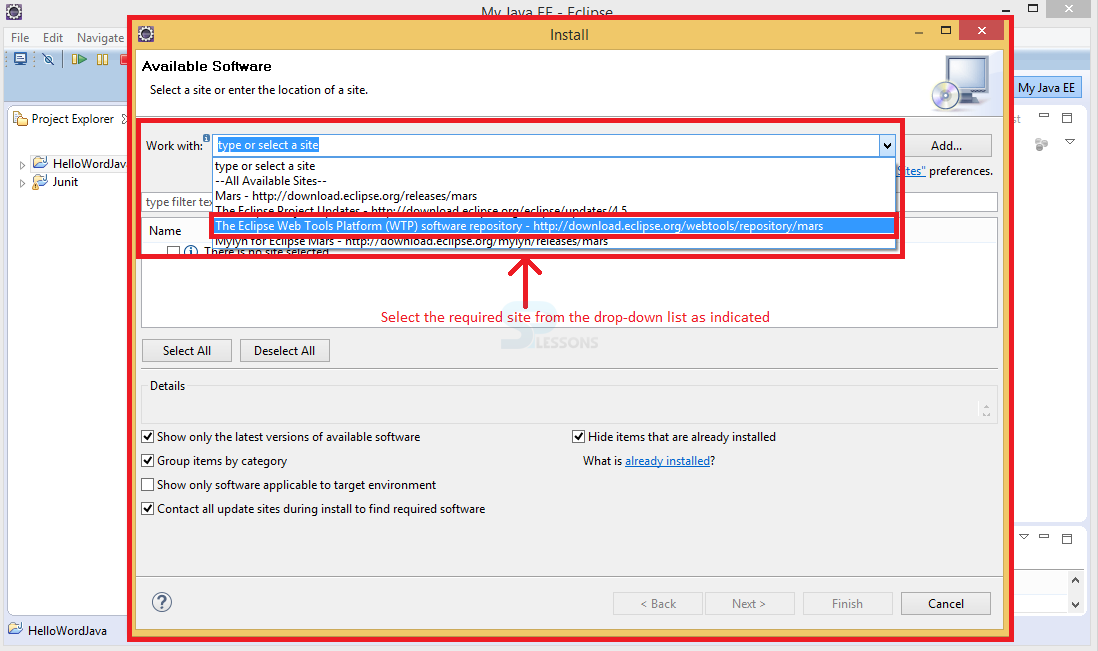Select the Project Explorer tab
This screenshot has height=651, width=1098.
click(x=72, y=119)
